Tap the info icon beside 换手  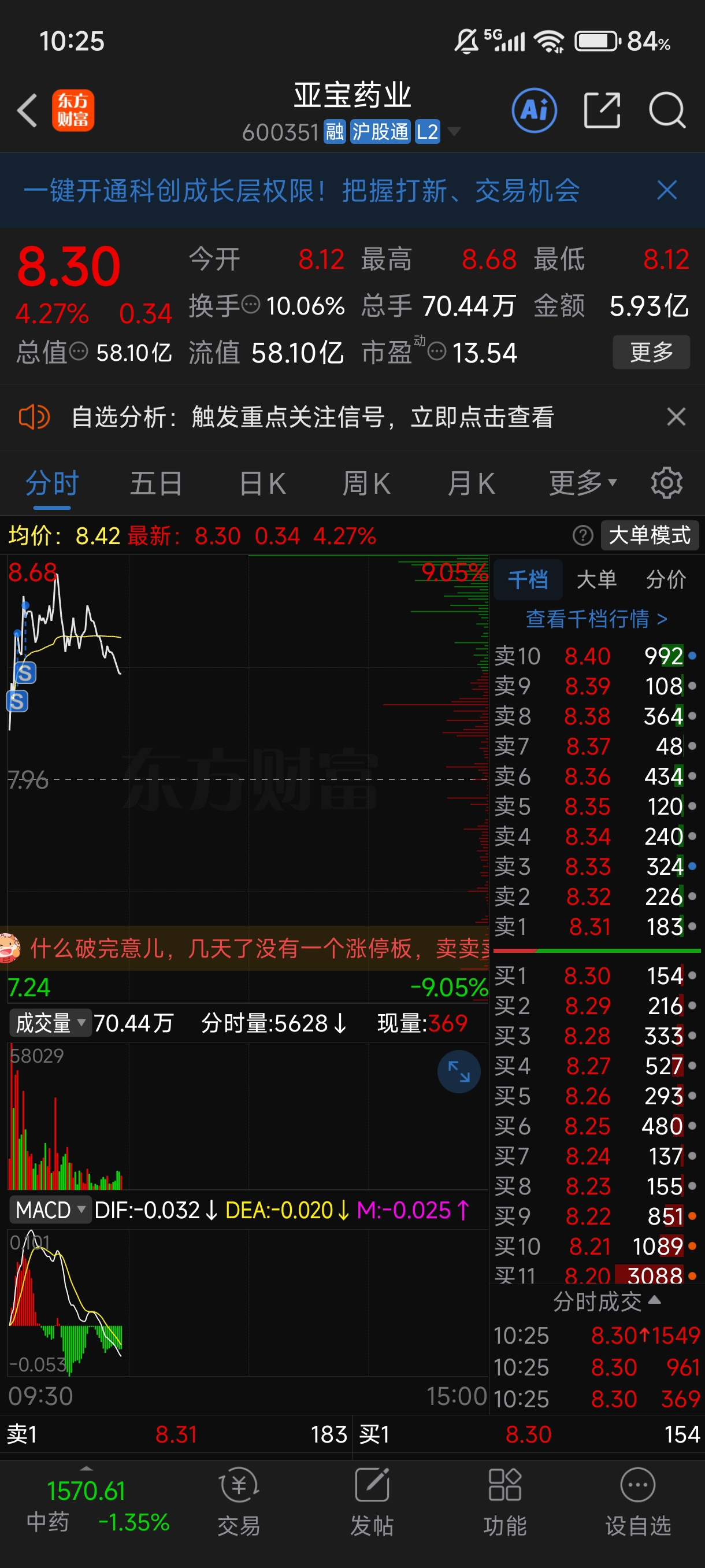click(x=251, y=304)
